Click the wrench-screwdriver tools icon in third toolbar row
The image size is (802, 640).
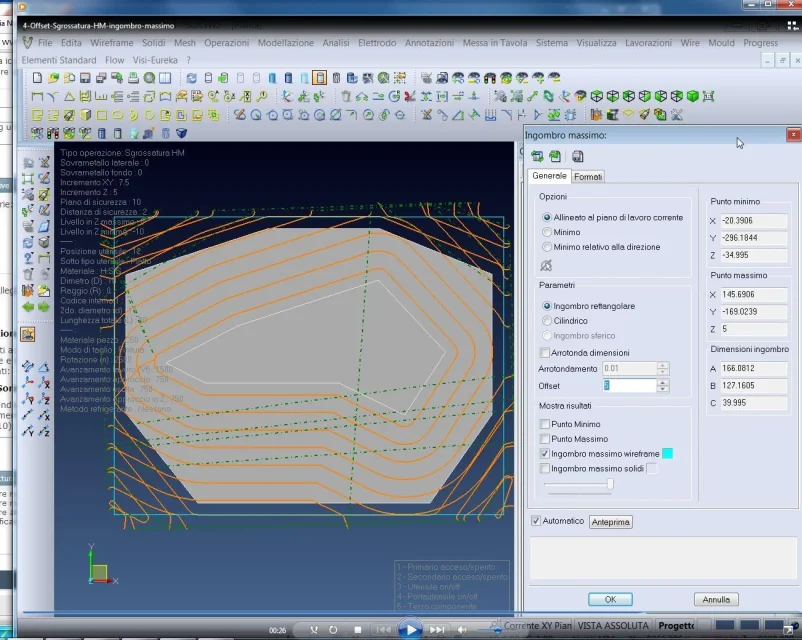click(x=677, y=115)
